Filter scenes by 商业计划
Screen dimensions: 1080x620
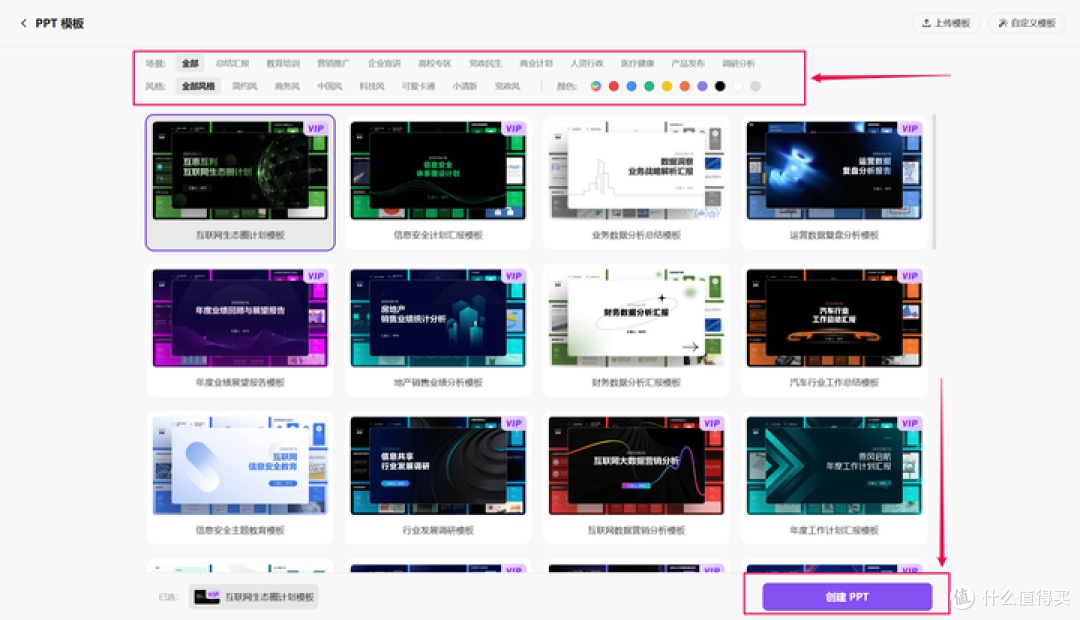click(x=536, y=63)
